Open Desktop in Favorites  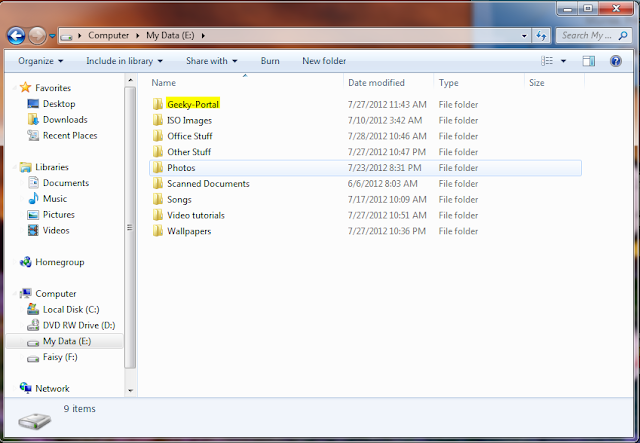point(51,104)
